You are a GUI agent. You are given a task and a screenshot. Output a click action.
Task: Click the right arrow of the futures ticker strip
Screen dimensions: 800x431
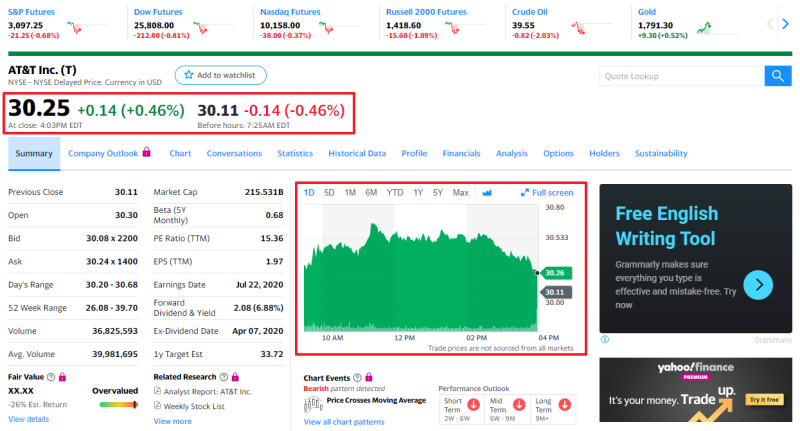786,23
